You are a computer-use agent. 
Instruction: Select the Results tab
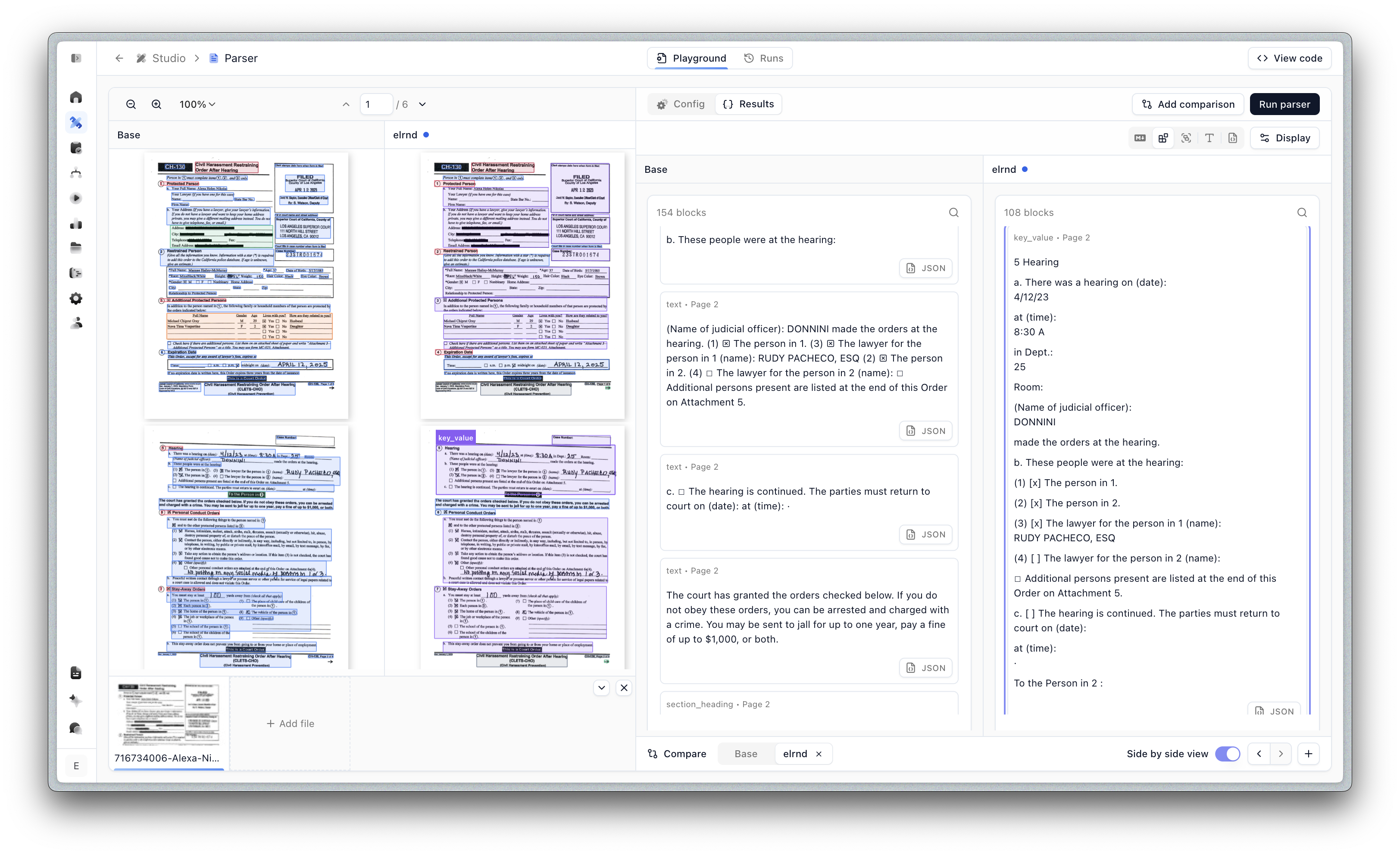(x=748, y=104)
